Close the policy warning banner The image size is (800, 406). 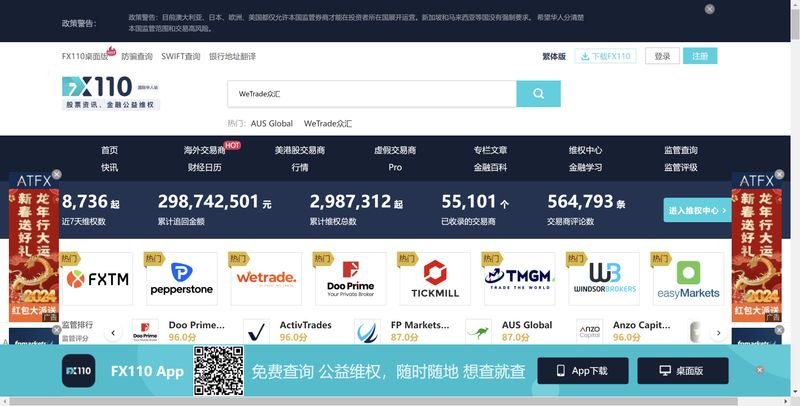click(x=709, y=9)
